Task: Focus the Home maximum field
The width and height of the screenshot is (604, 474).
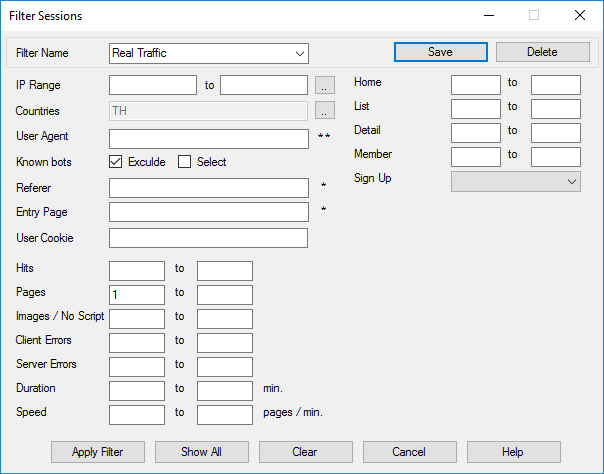Action: [556, 85]
